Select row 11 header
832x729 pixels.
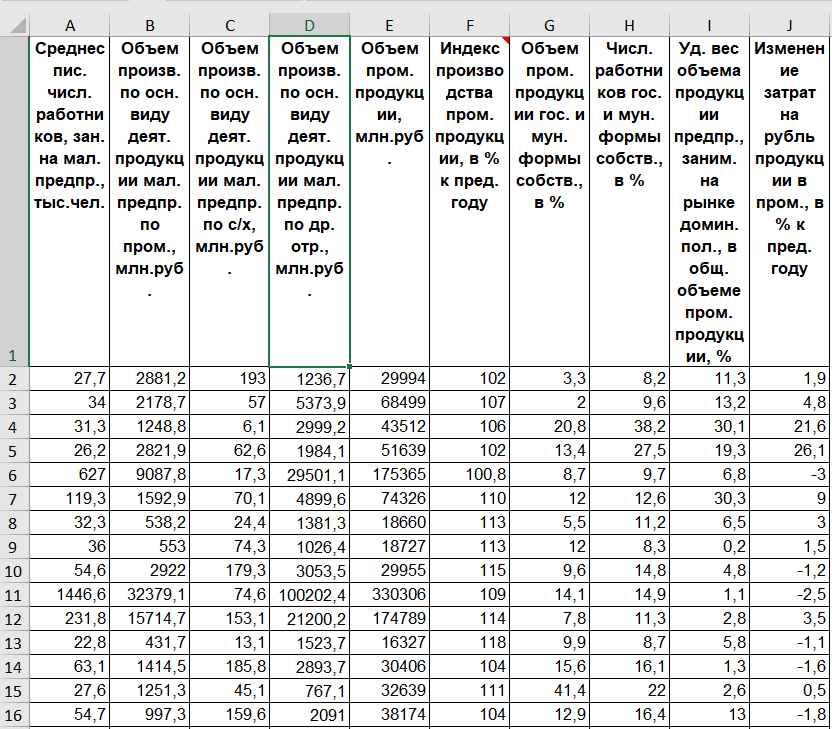(x=14, y=594)
